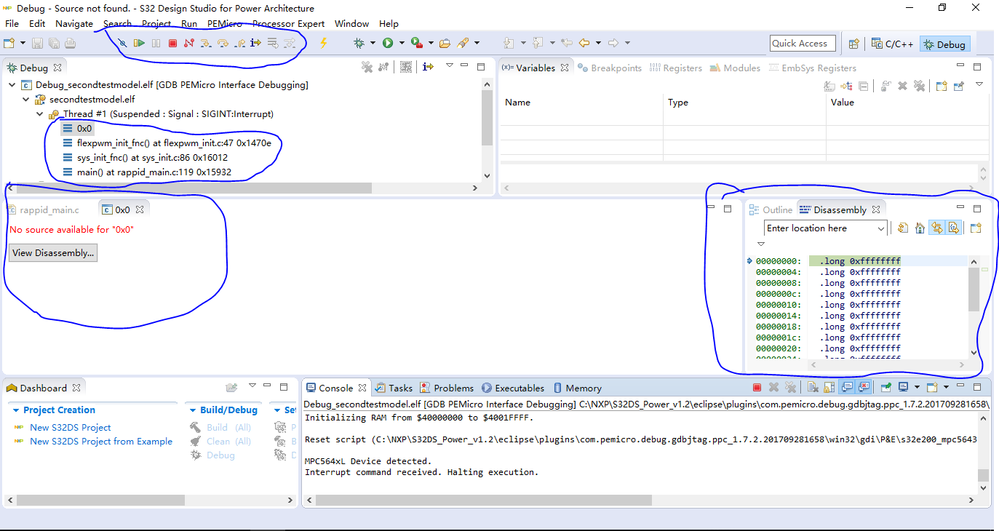Open the Navigate menu
Image resolution: width=999 pixels, height=531 pixels.
(74, 24)
